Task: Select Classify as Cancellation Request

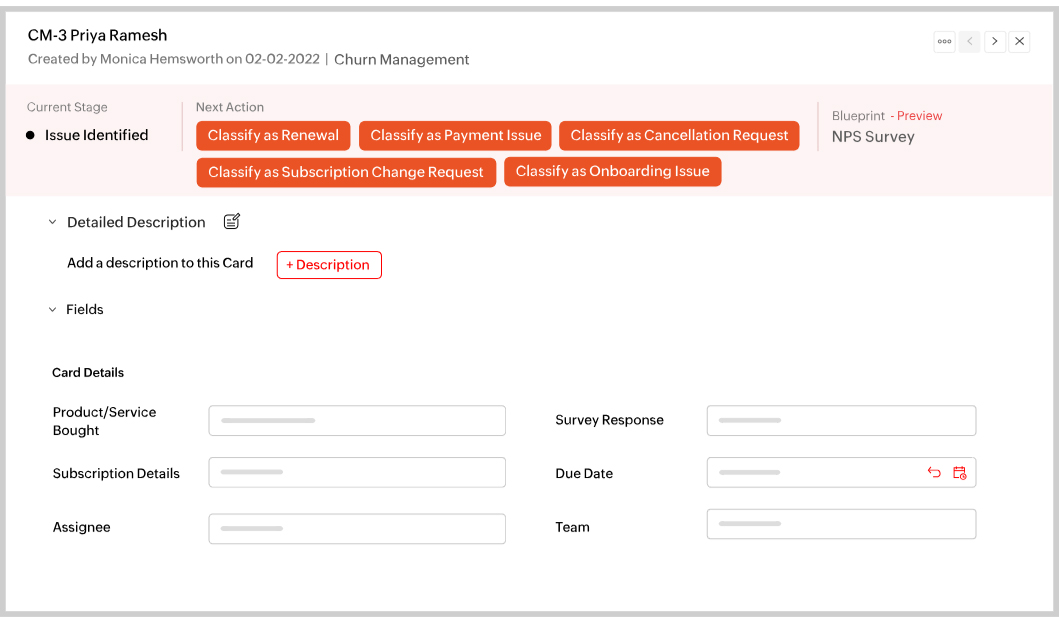Action: click(x=679, y=135)
